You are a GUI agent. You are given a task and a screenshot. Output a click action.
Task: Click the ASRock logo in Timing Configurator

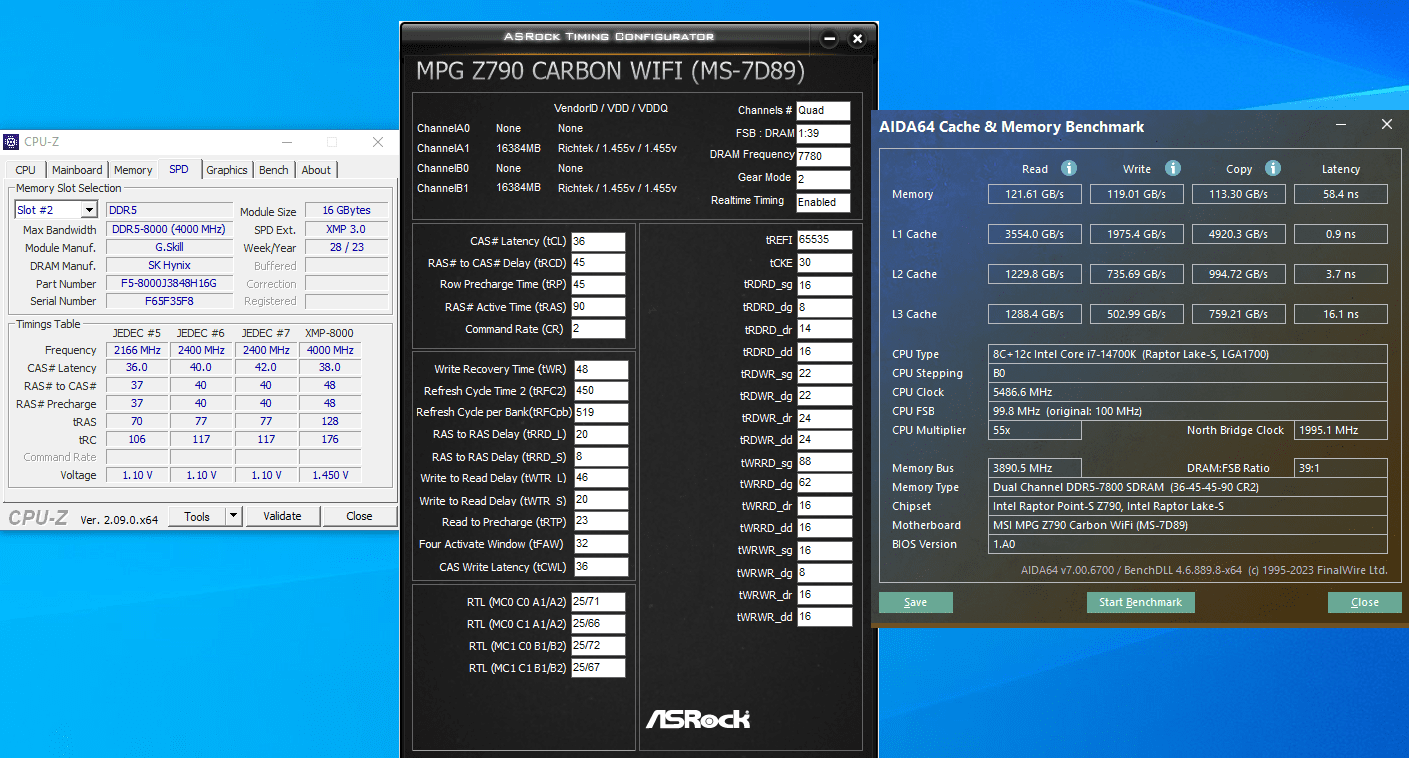click(698, 719)
